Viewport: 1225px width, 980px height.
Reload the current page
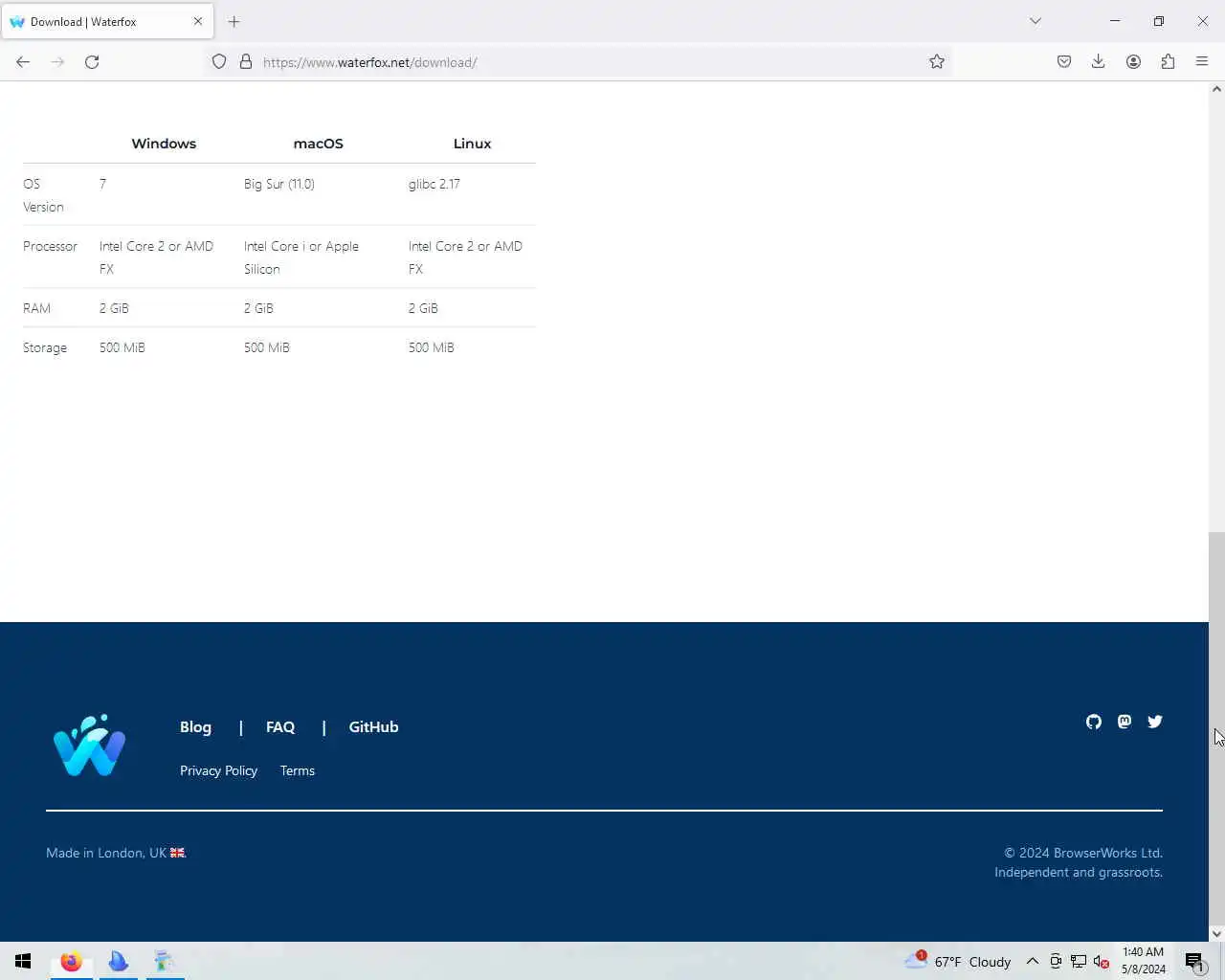tap(92, 62)
